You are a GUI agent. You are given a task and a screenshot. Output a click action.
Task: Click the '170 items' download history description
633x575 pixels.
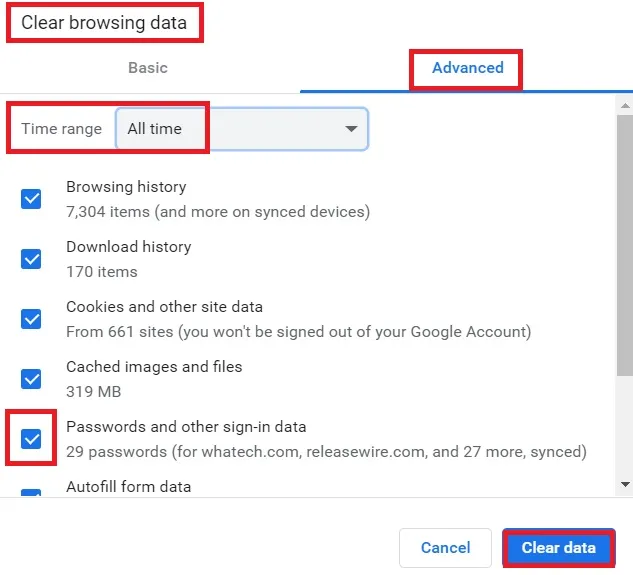[x=102, y=271]
